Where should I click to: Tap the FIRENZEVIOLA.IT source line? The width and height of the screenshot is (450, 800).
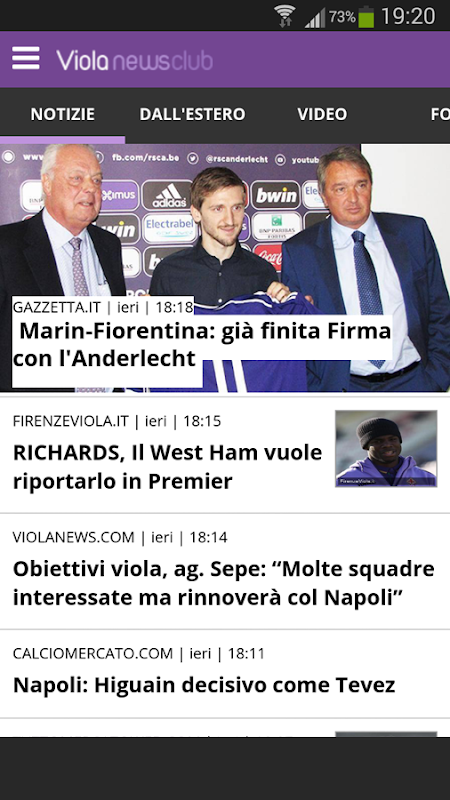point(117,421)
